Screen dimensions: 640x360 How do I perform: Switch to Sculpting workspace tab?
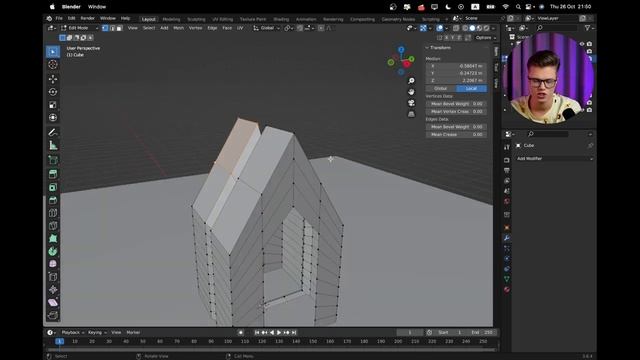pos(196,19)
